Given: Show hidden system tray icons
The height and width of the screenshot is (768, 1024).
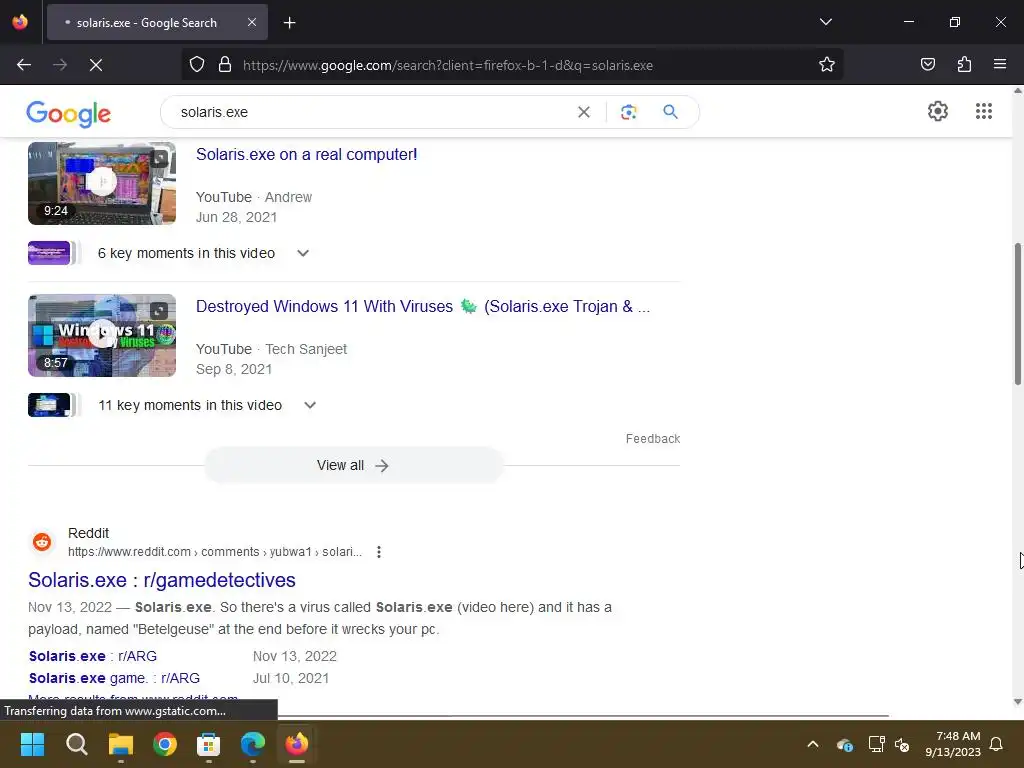Looking at the screenshot, I should click(x=813, y=744).
